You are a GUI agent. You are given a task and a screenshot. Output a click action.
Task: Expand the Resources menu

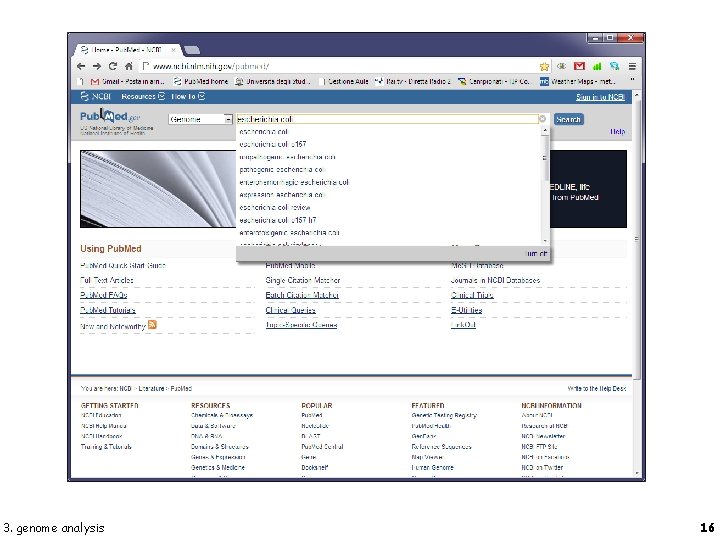coord(143,96)
